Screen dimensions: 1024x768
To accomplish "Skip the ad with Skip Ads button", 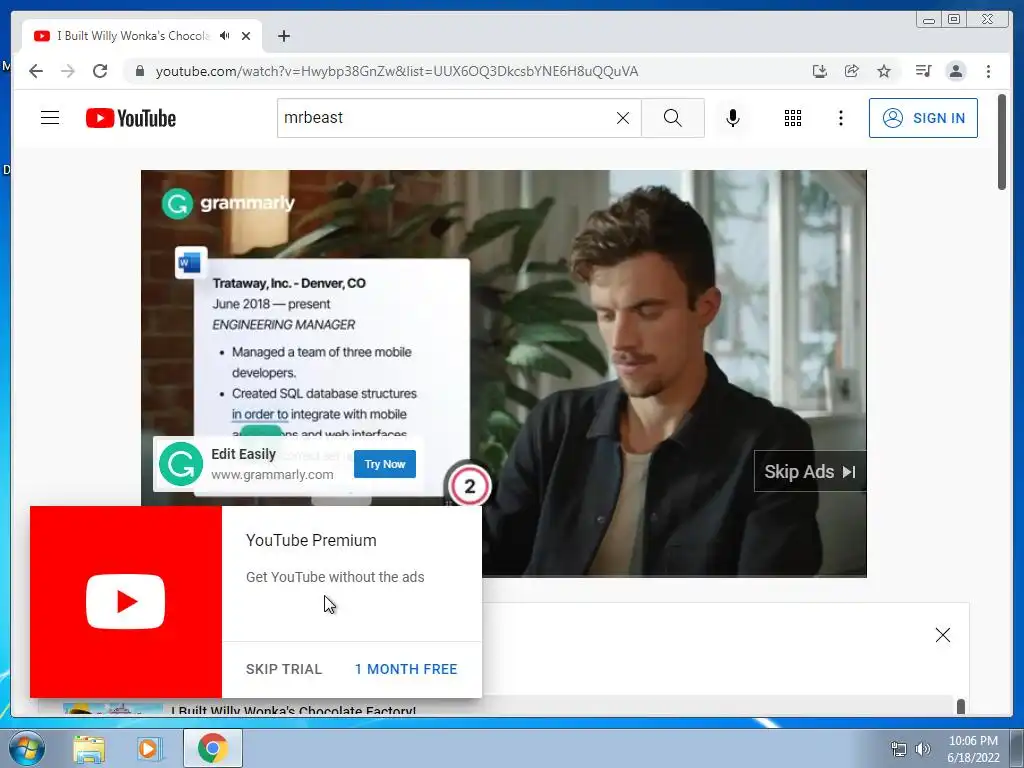I will pos(810,472).
